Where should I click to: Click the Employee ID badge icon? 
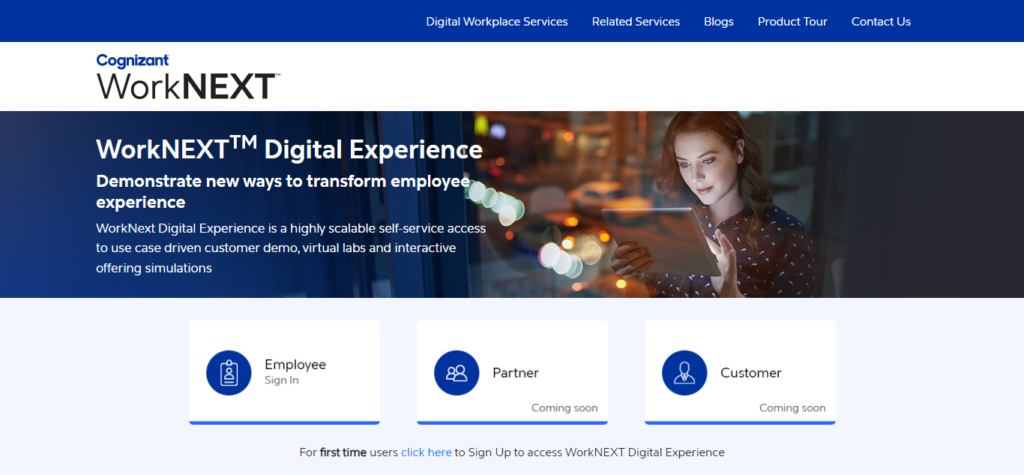click(229, 373)
